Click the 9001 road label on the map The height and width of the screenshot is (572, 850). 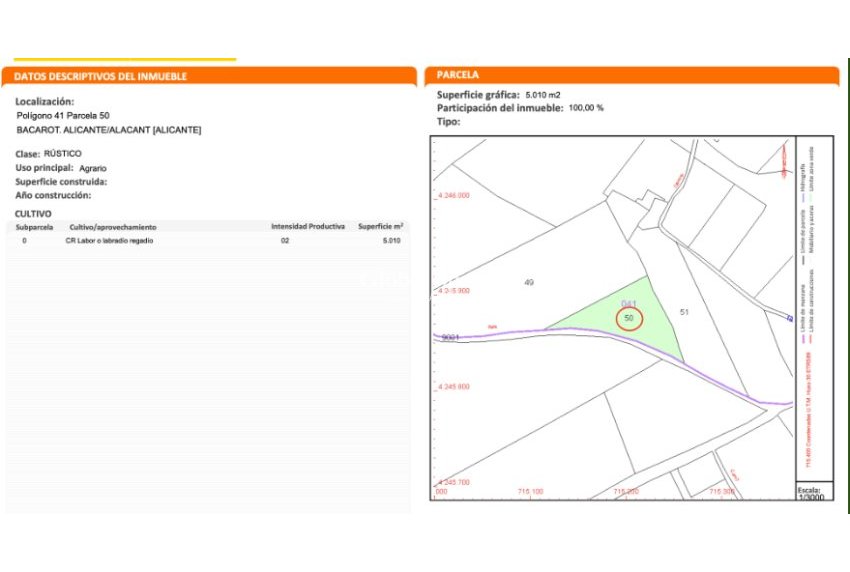point(449,338)
